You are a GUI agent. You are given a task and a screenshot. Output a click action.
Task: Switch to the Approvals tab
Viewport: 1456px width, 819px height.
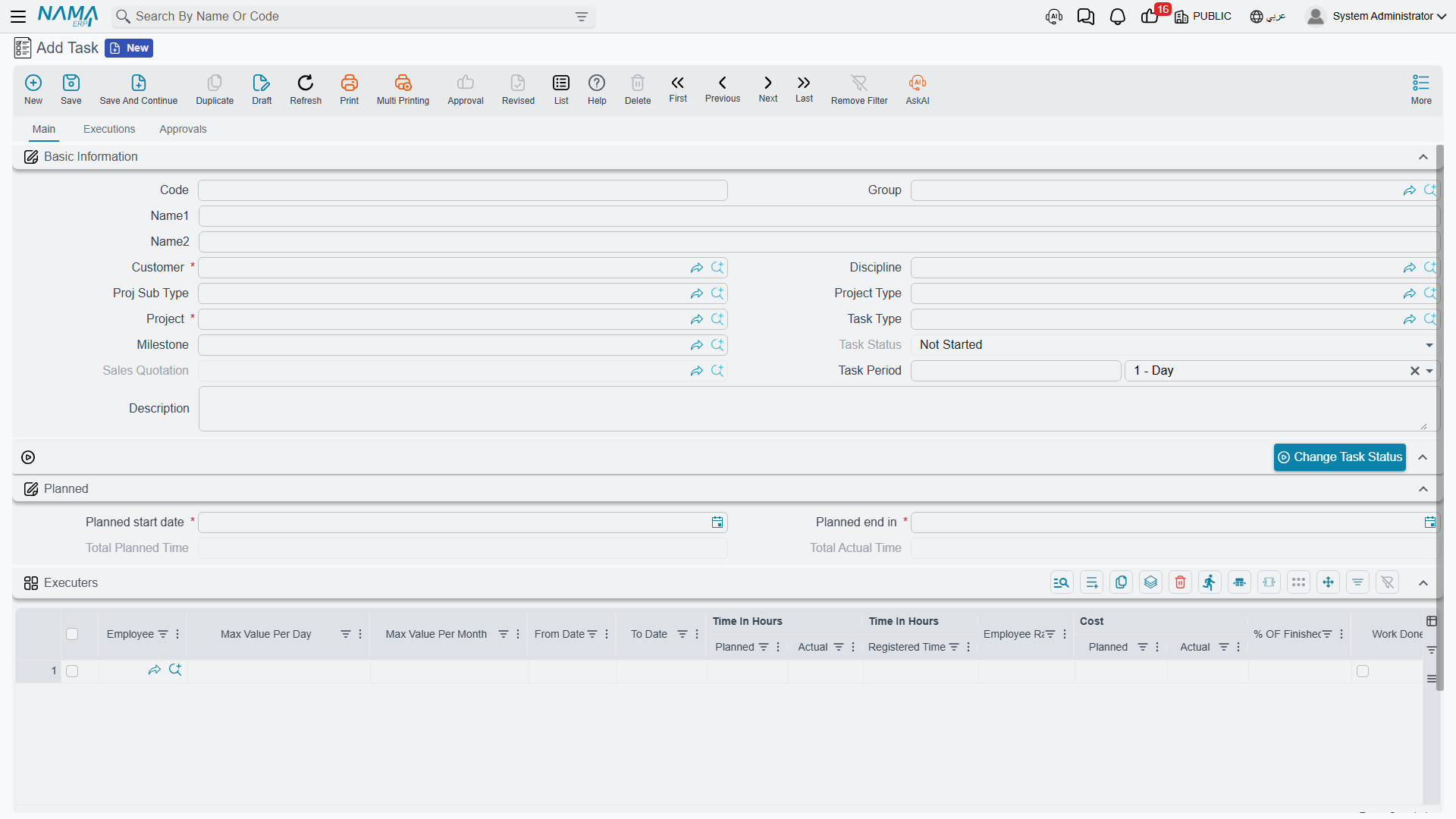coord(183,129)
